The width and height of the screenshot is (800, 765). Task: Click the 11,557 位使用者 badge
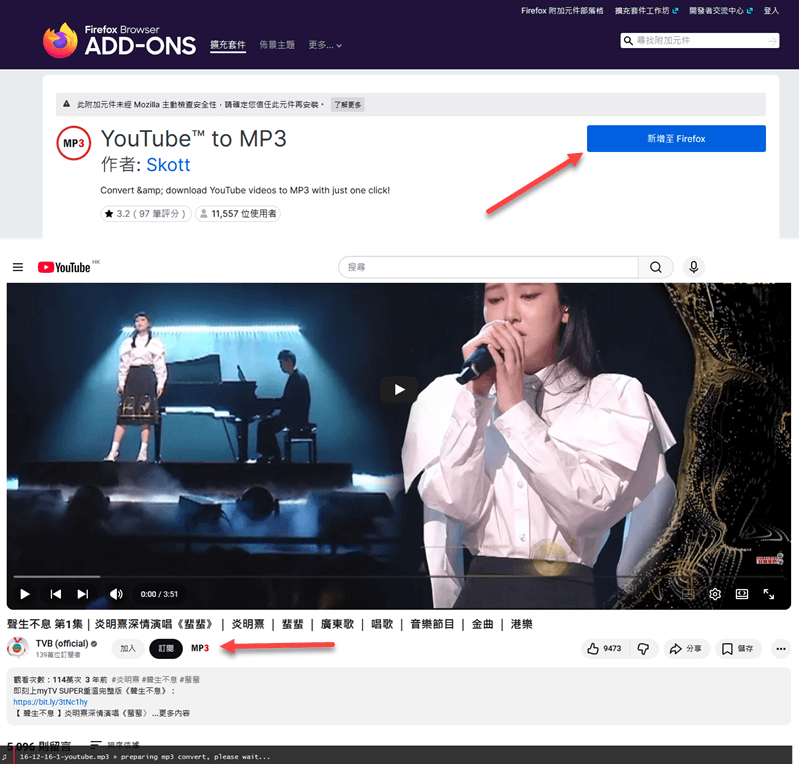(238, 214)
